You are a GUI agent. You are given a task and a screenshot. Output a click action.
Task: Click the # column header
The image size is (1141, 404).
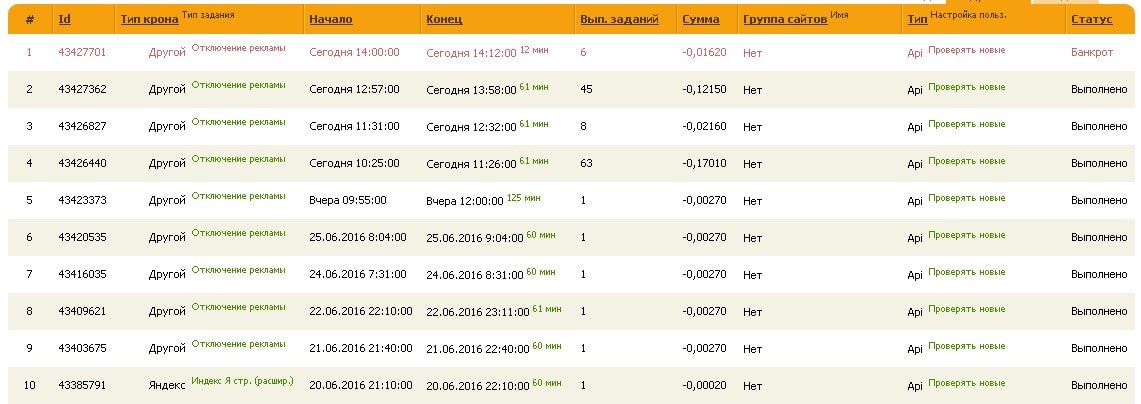[x=30, y=20]
